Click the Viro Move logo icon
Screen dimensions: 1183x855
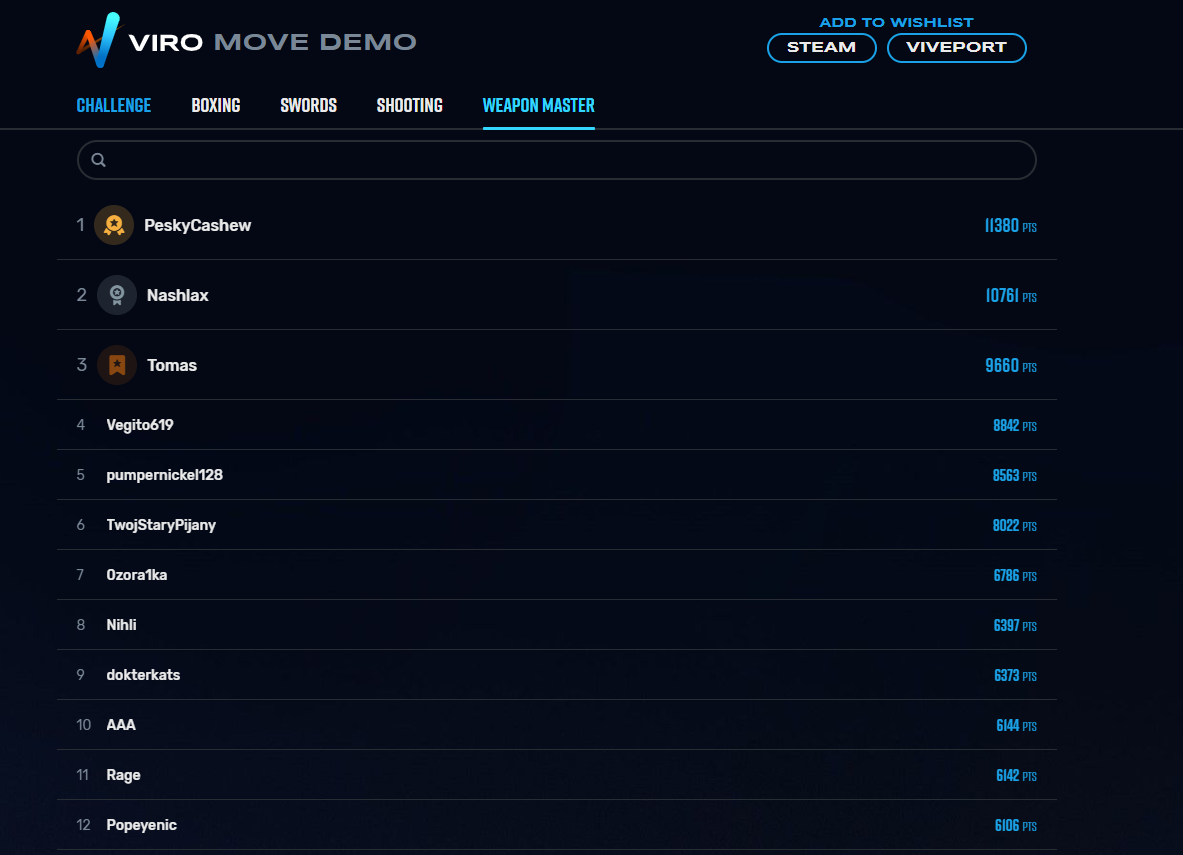(x=98, y=40)
